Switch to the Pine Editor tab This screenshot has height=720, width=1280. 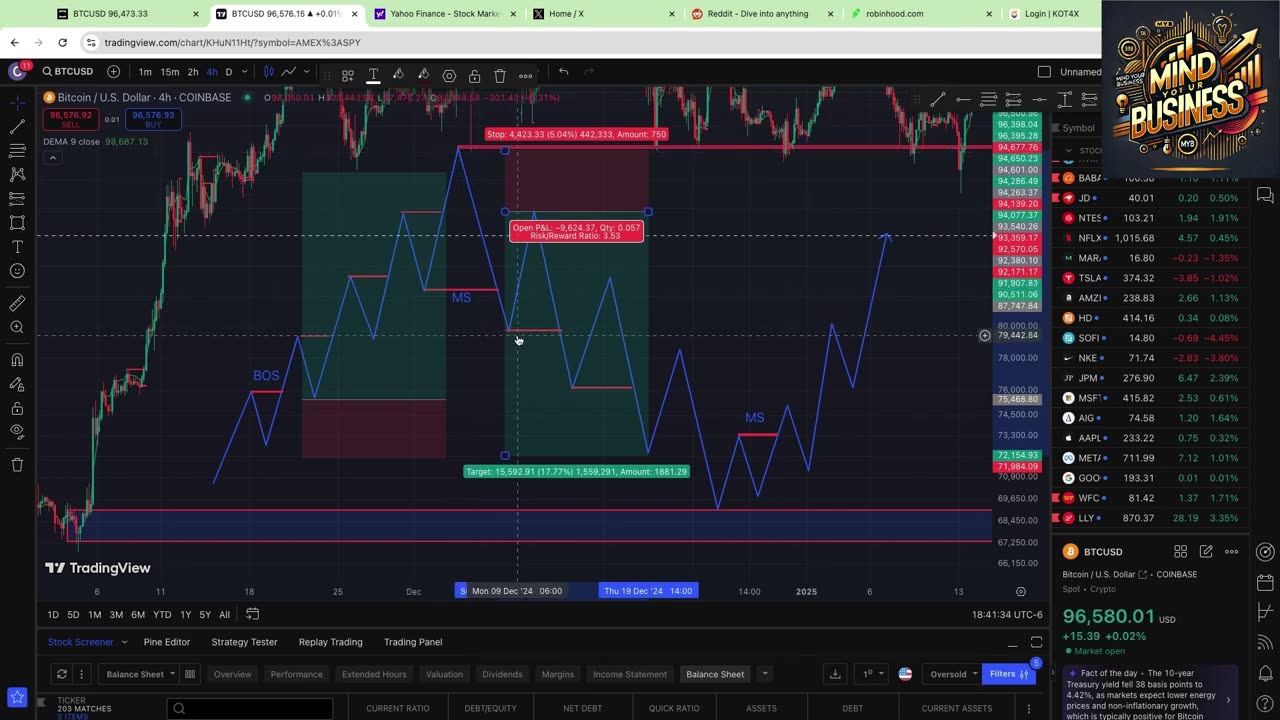[166, 642]
